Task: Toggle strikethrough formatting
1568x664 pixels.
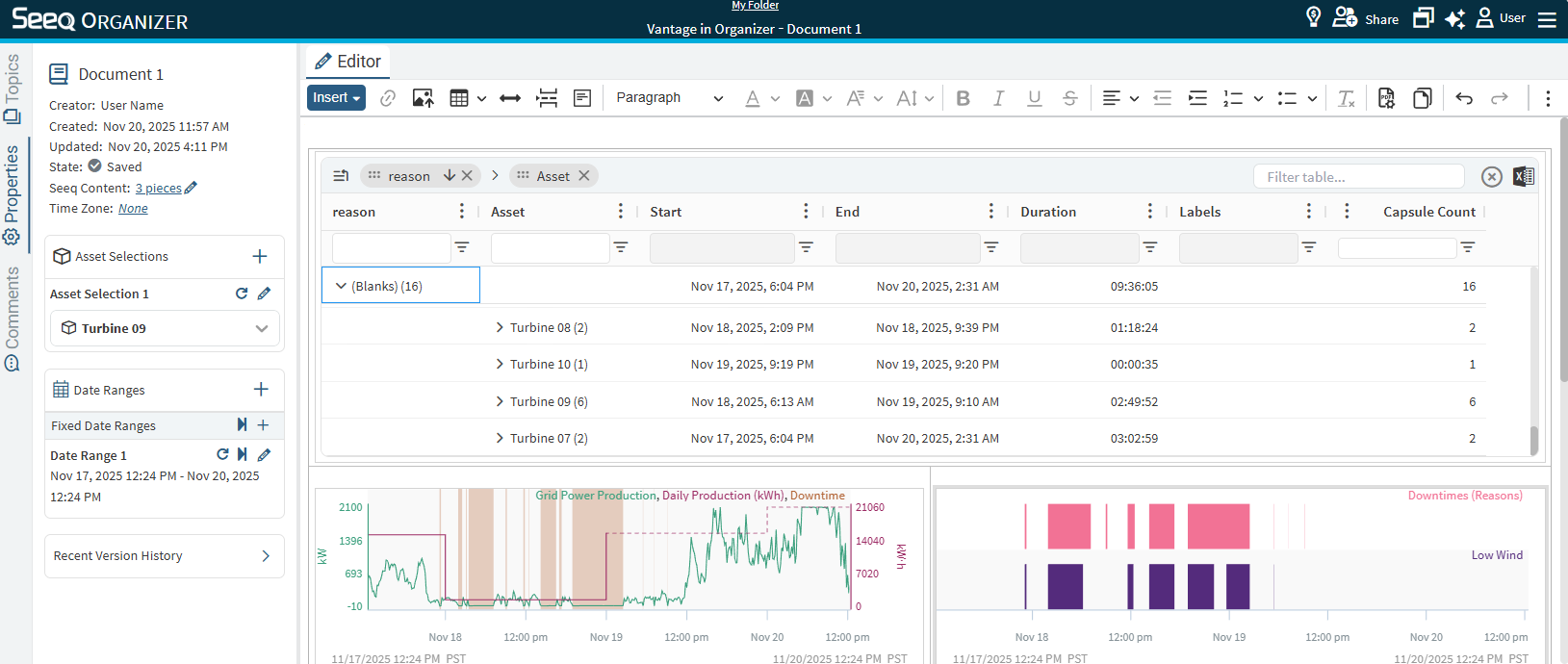Action: pyautogui.click(x=1069, y=98)
